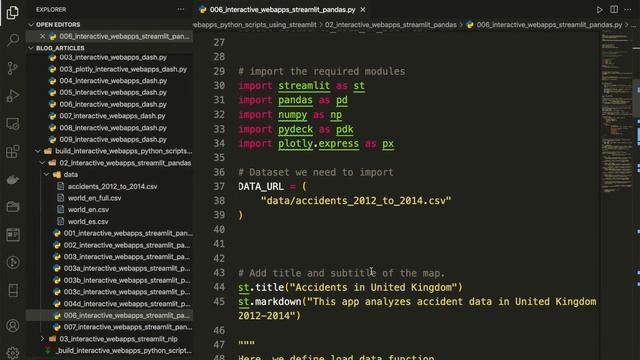
Task: Click st.title text on line 44
Action: 261,287
